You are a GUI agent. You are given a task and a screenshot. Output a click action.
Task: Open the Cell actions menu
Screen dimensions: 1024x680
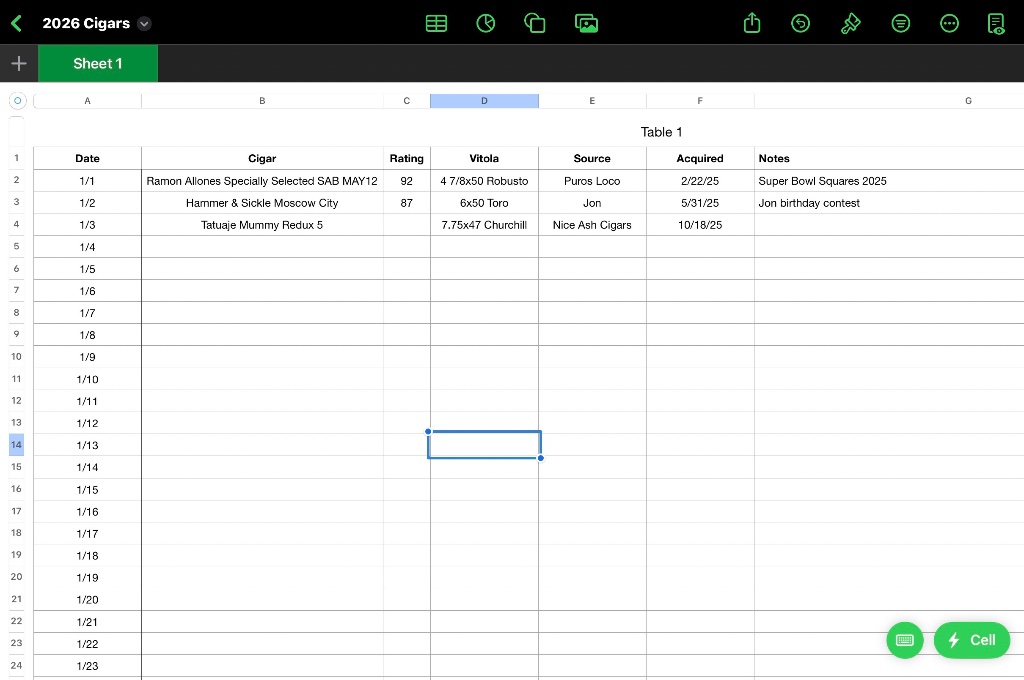click(x=972, y=640)
